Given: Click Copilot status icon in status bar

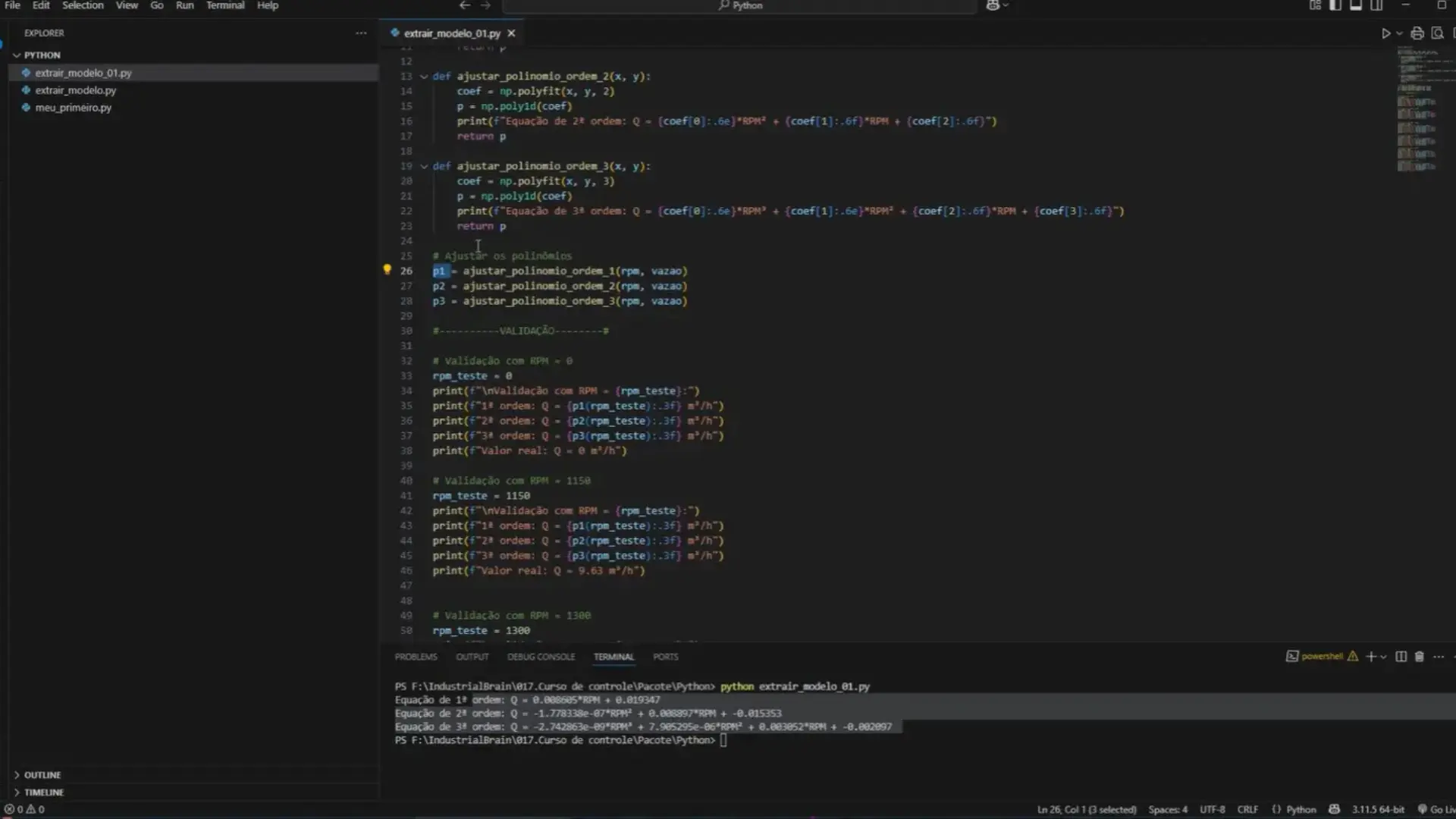Looking at the screenshot, I should [1334, 810].
